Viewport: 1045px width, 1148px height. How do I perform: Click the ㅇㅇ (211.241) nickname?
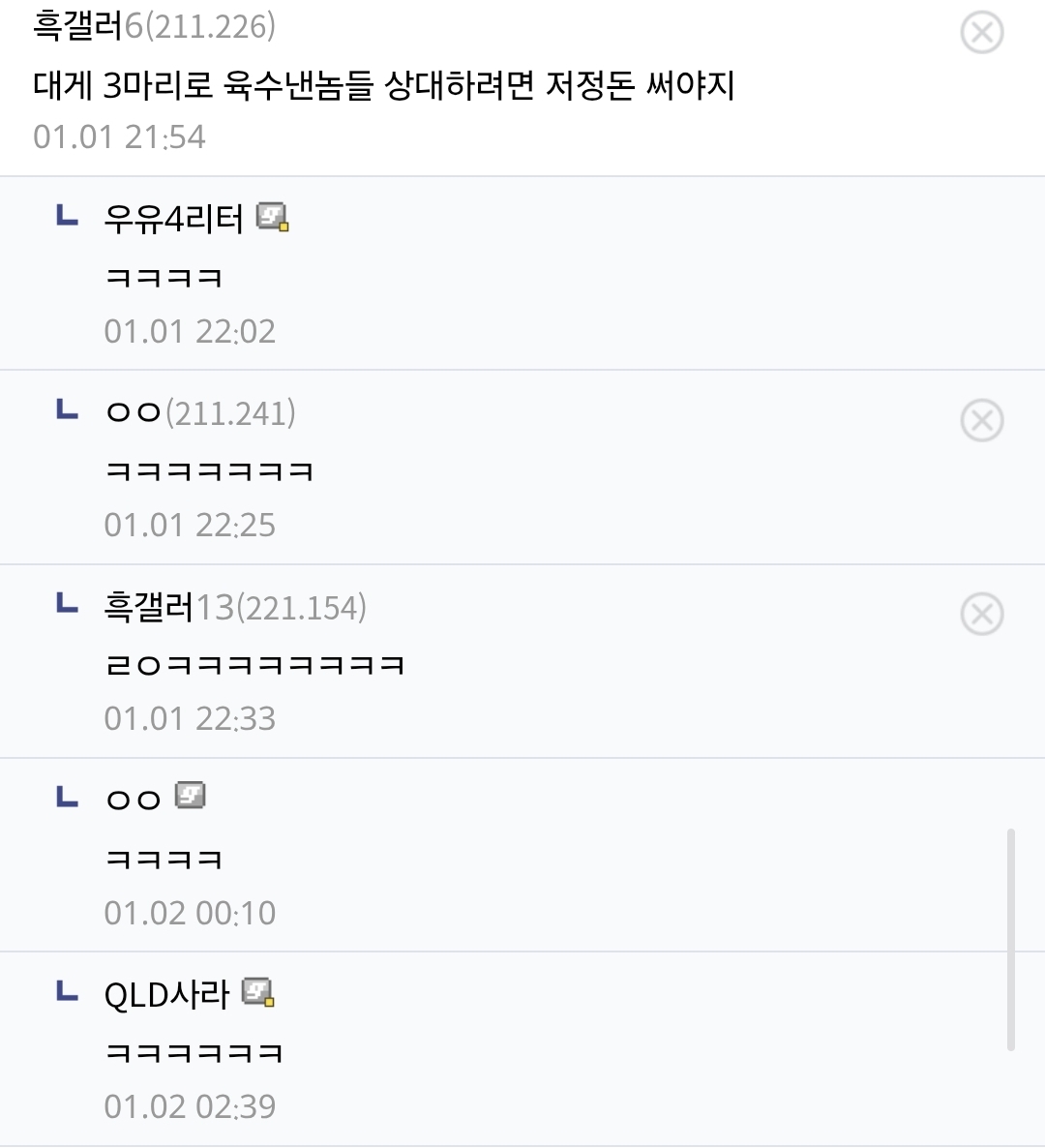coord(134,414)
